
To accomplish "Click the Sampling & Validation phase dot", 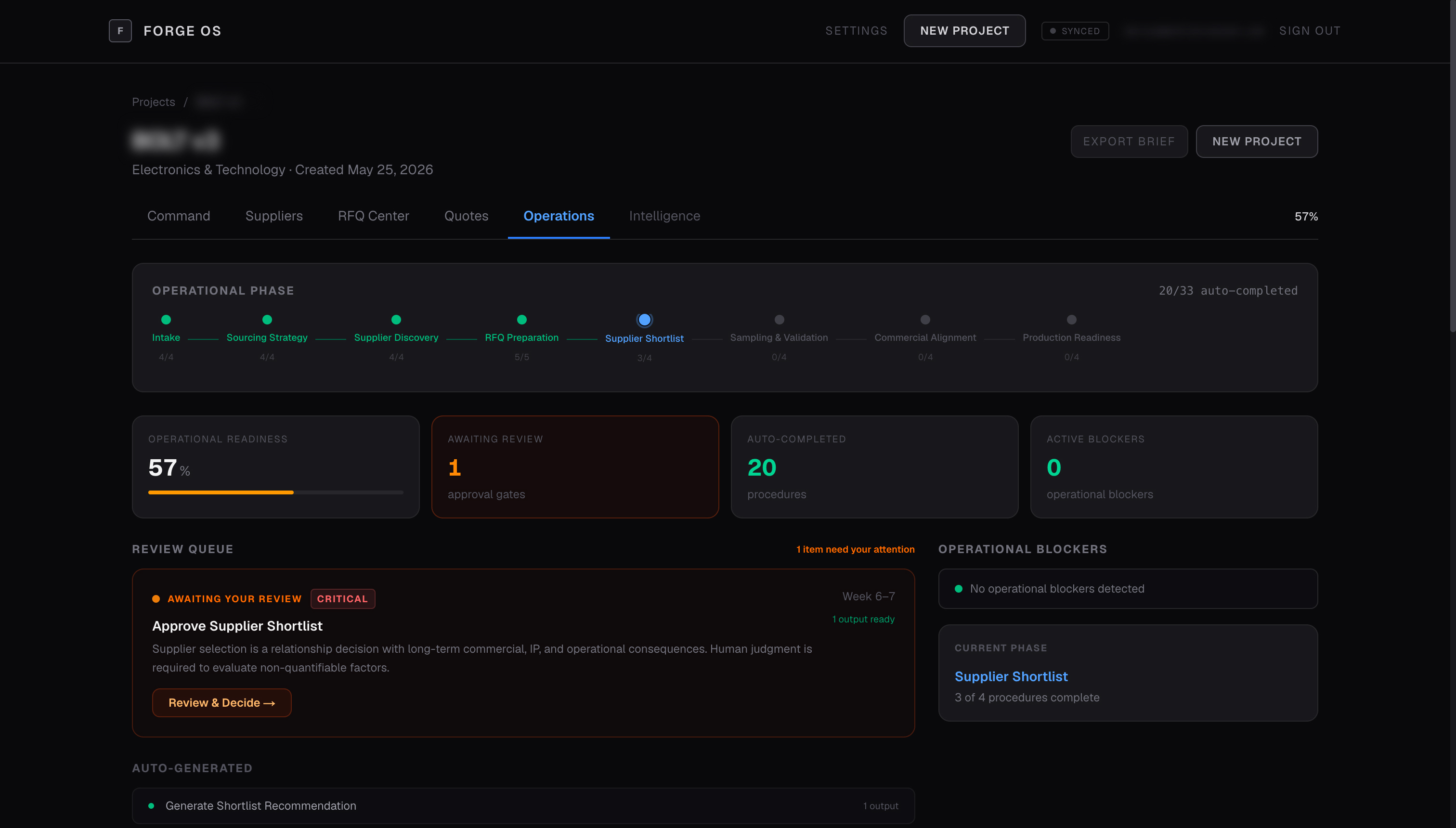I will tap(779, 320).
